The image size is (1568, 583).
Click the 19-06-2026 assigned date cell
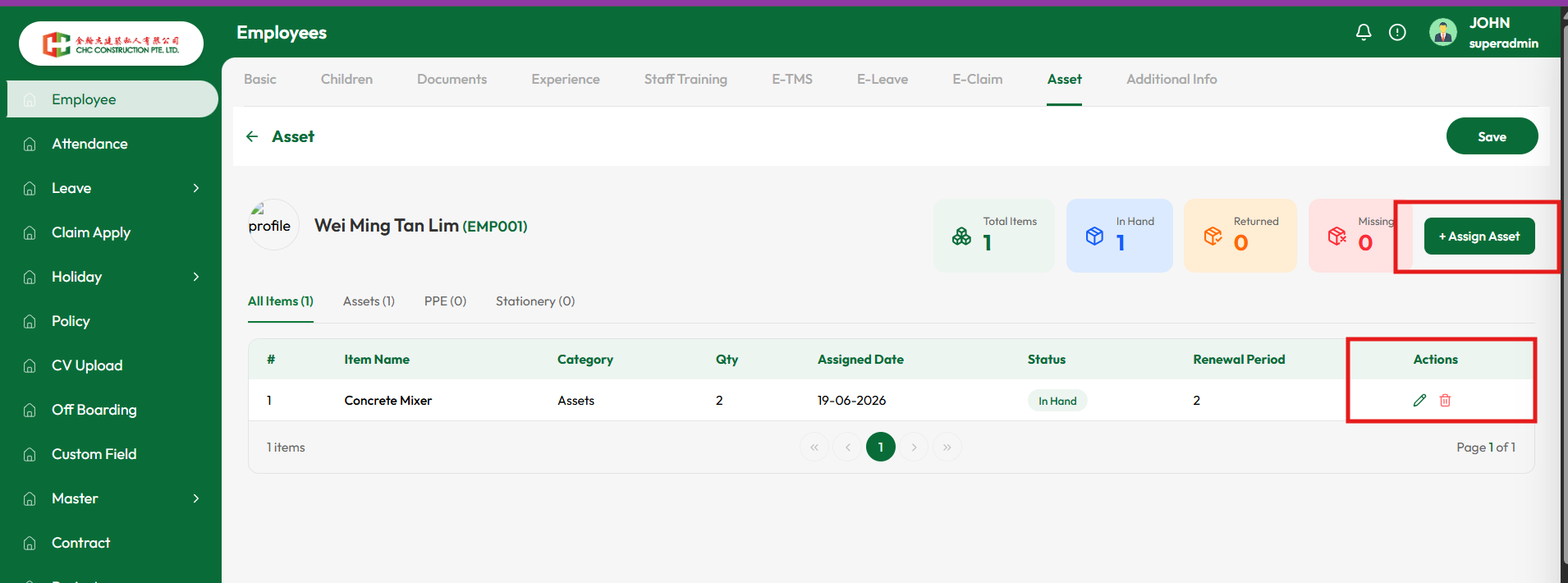tap(851, 401)
